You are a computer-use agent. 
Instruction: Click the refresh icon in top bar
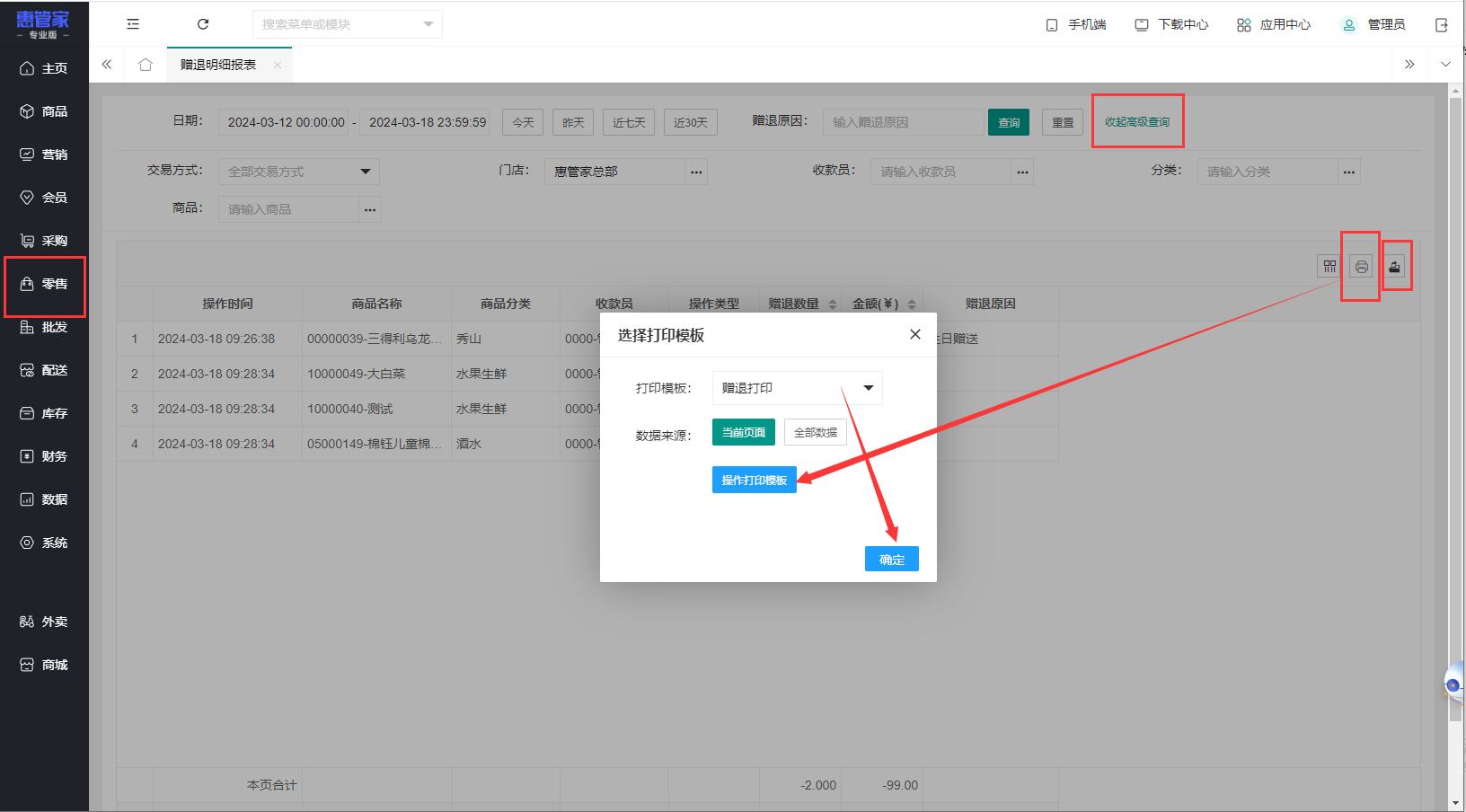tap(203, 24)
